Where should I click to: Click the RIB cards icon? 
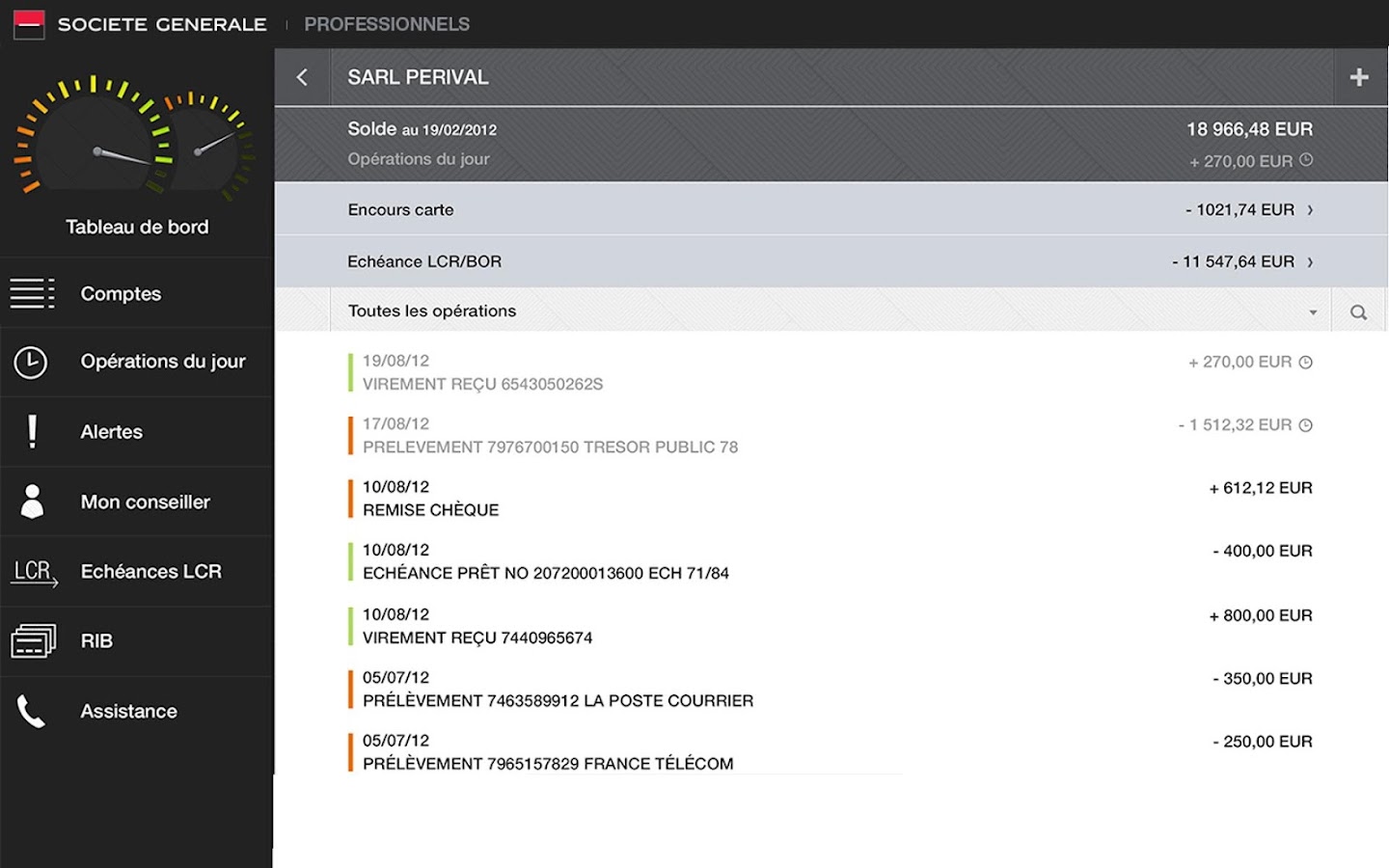click(33, 641)
